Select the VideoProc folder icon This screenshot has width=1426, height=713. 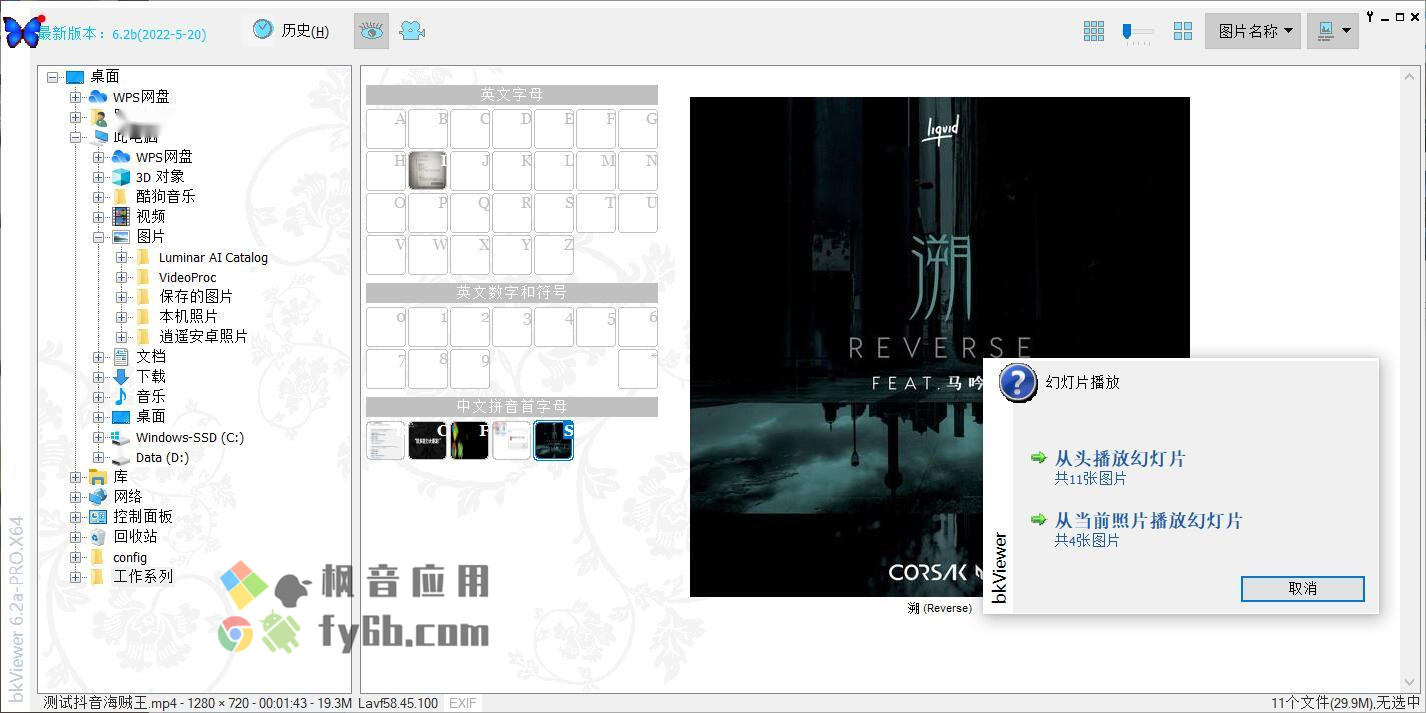click(143, 277)
